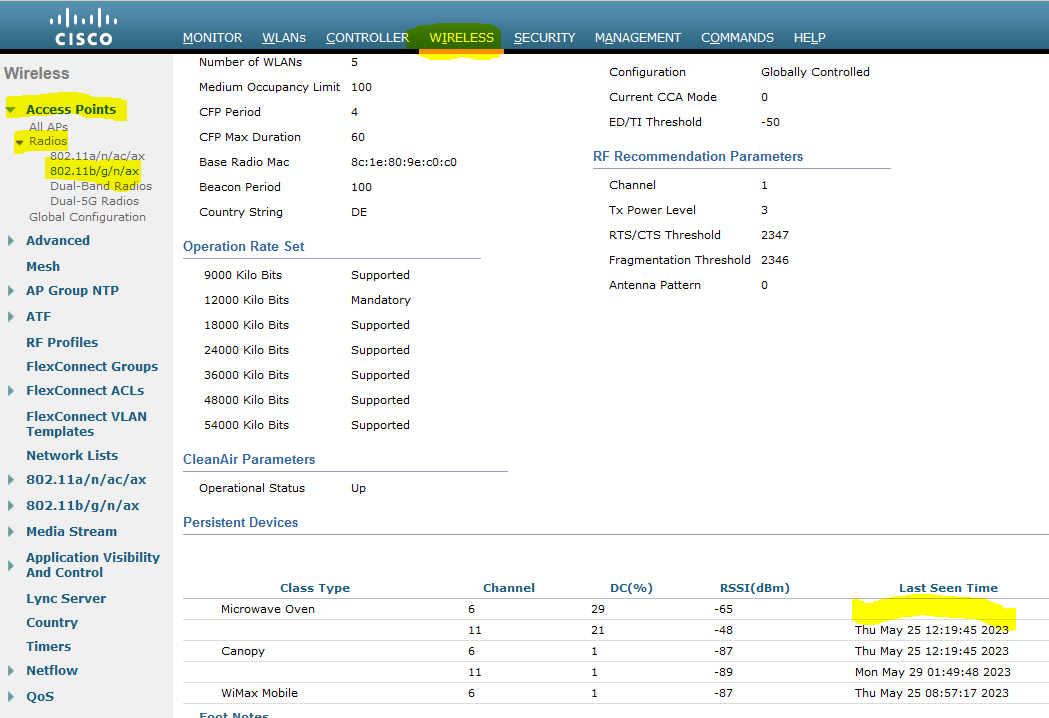Open the SECURITY menu

544,37
